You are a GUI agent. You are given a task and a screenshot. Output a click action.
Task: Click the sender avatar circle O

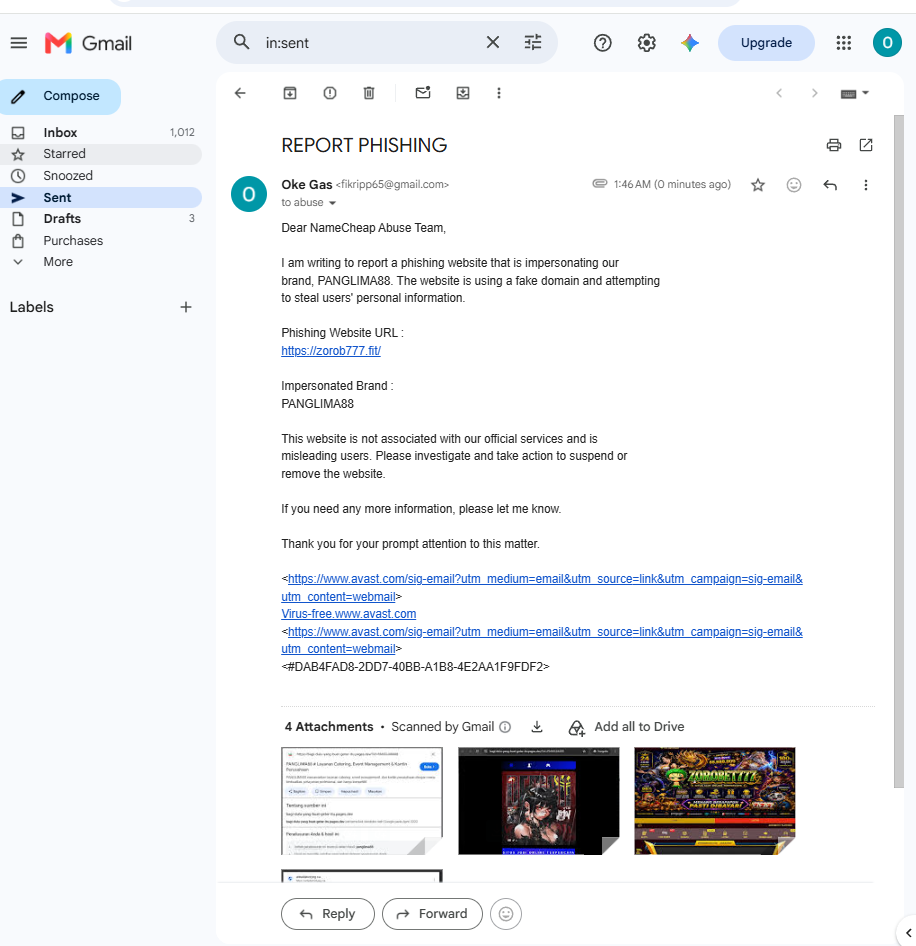[x=249, y=194]
